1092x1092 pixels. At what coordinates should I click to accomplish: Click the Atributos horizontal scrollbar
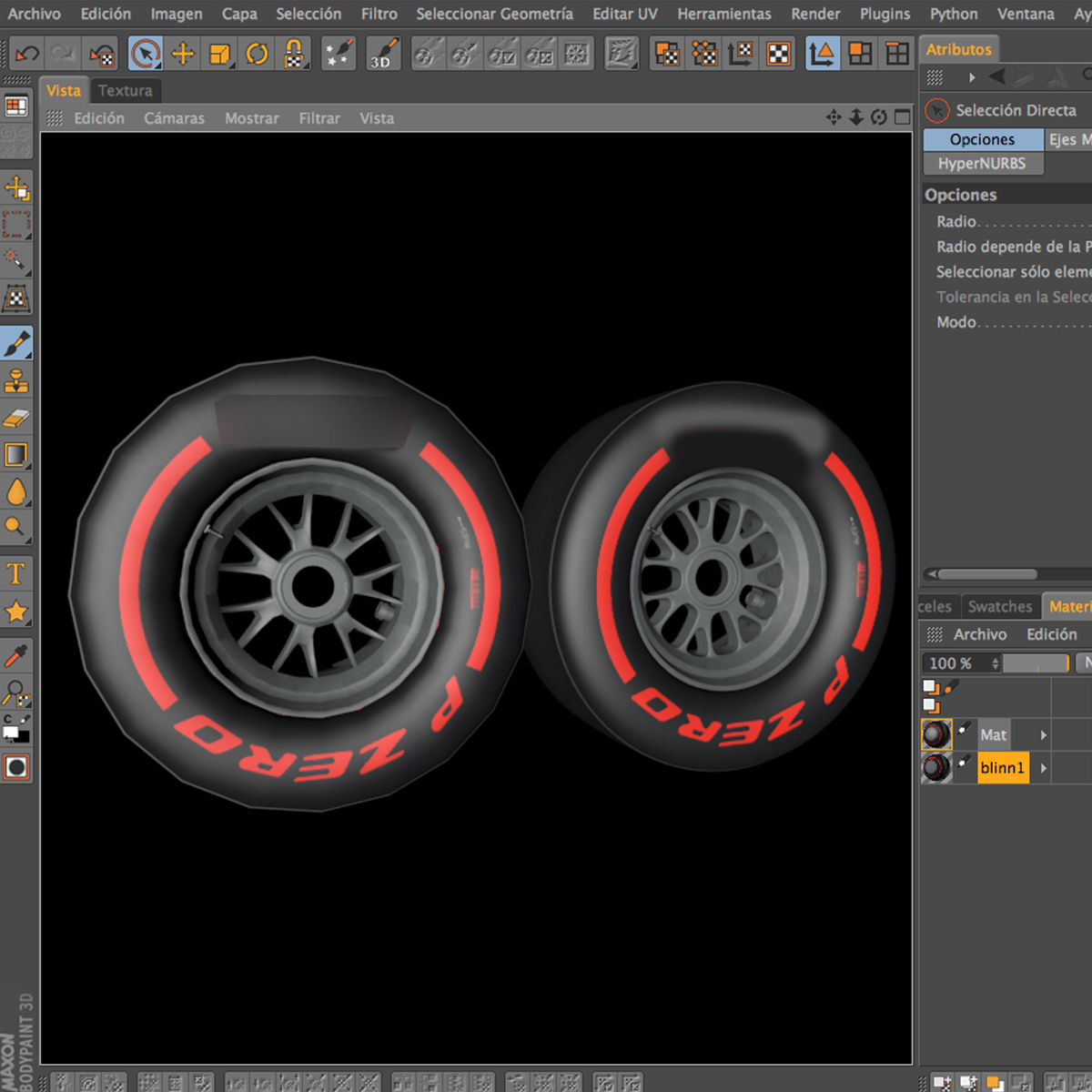click(x=987, y=574)
